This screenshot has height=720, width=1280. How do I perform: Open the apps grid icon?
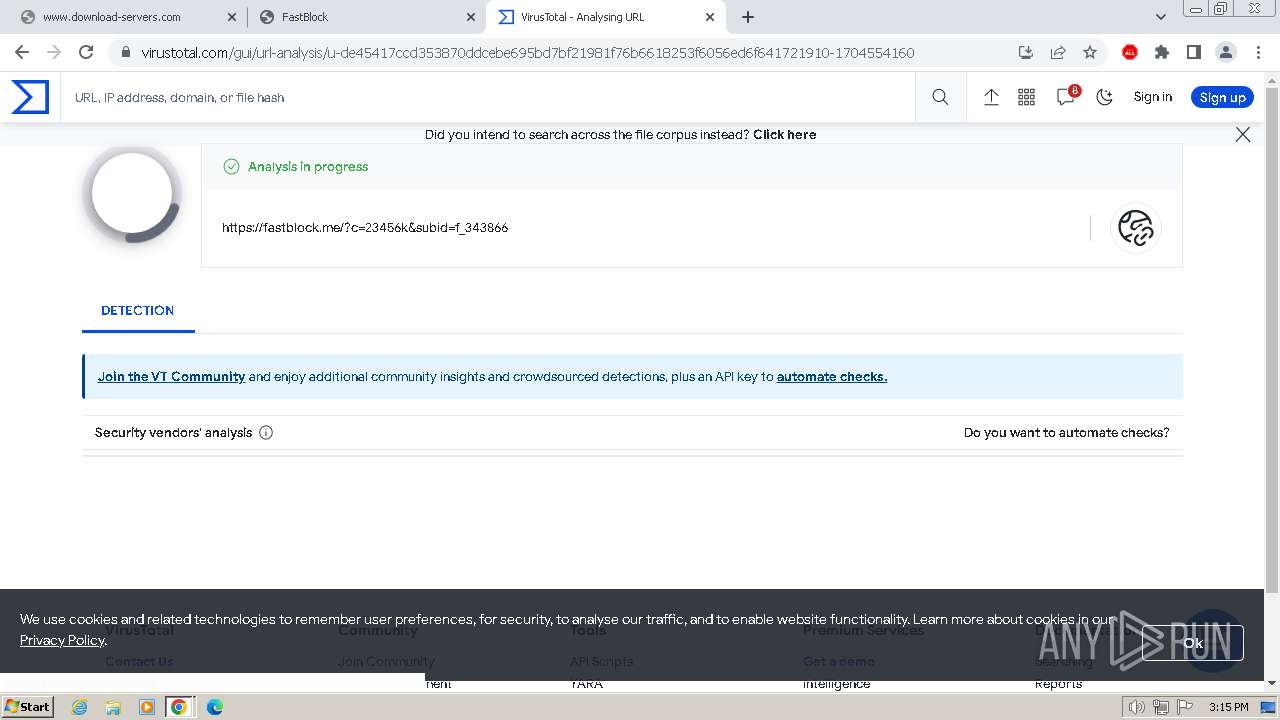(1026, 97)
